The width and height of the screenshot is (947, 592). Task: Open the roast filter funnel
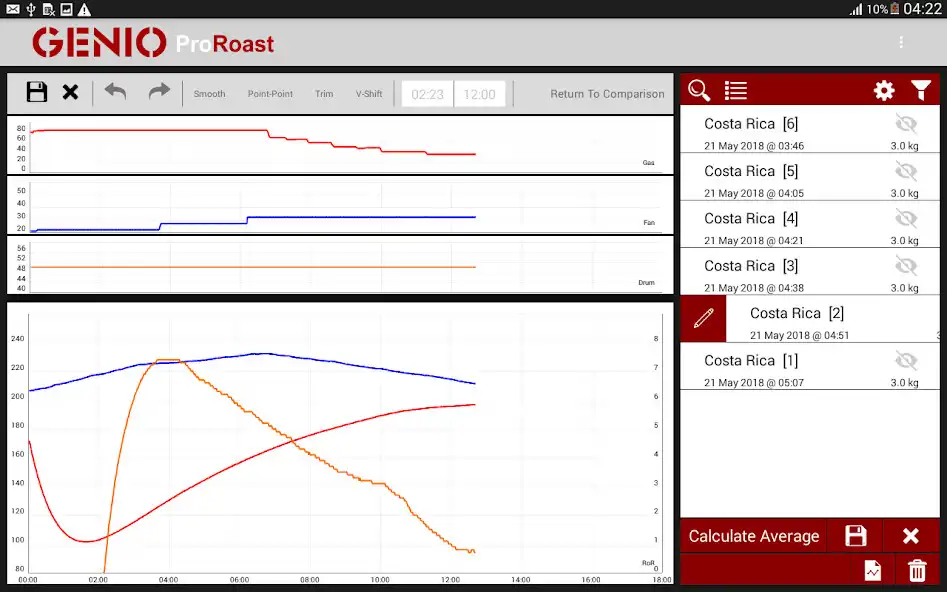[x=921, y=91]
